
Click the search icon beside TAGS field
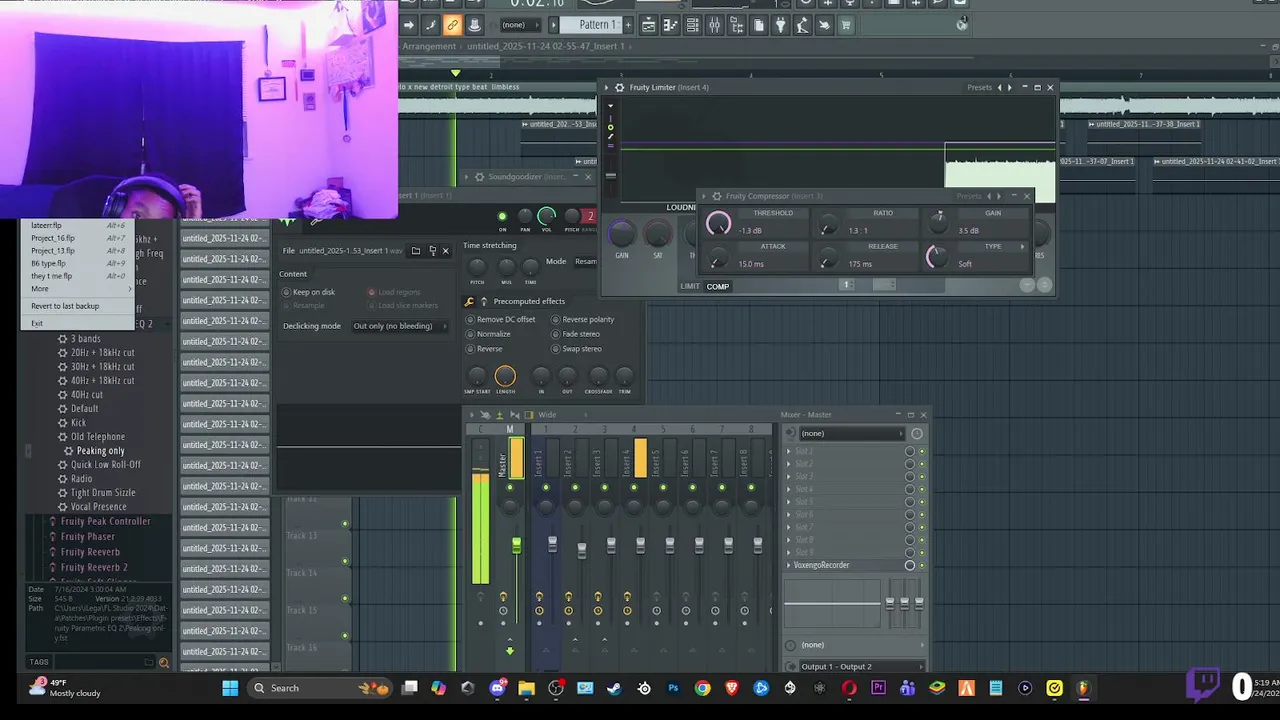pyautogui.click(x=164, y=662)
